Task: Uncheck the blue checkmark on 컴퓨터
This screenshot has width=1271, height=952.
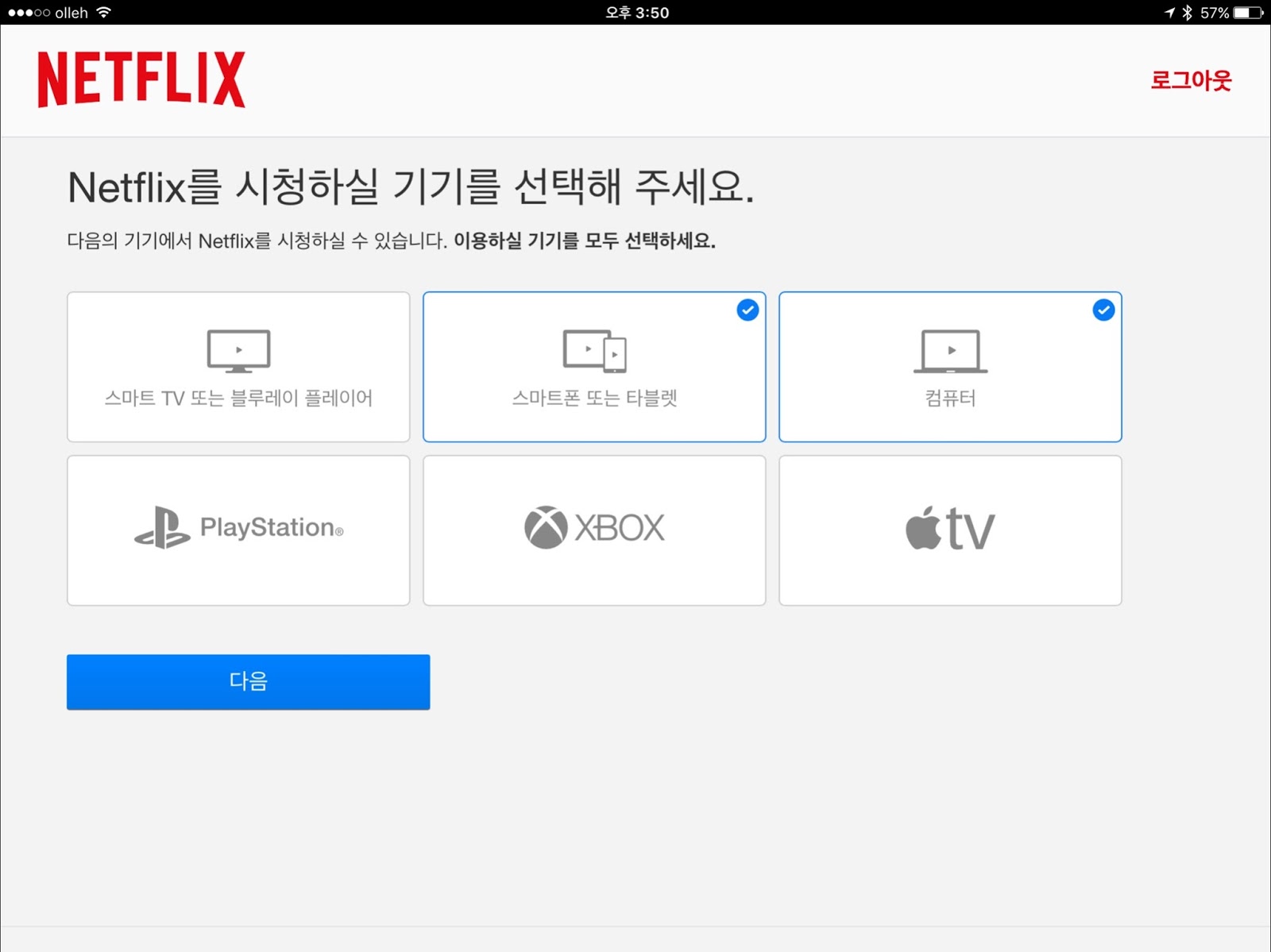Action: (1103, 310)
